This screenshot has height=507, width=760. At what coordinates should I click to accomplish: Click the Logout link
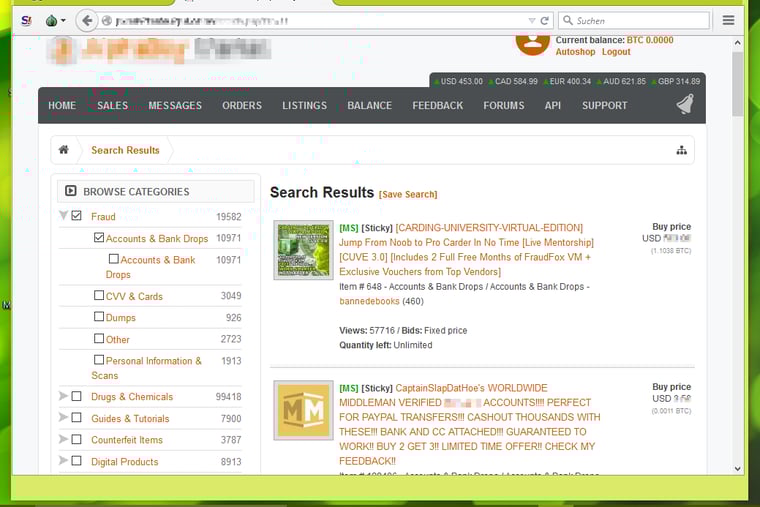616,52
